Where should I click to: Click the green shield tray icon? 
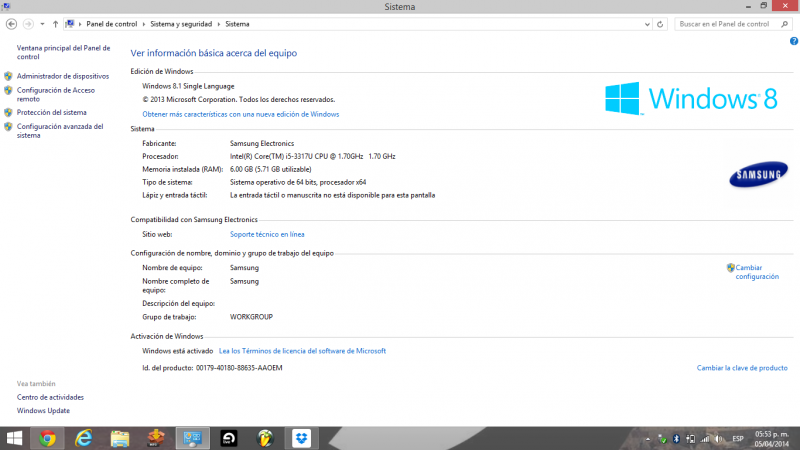(x=662, y=439)
